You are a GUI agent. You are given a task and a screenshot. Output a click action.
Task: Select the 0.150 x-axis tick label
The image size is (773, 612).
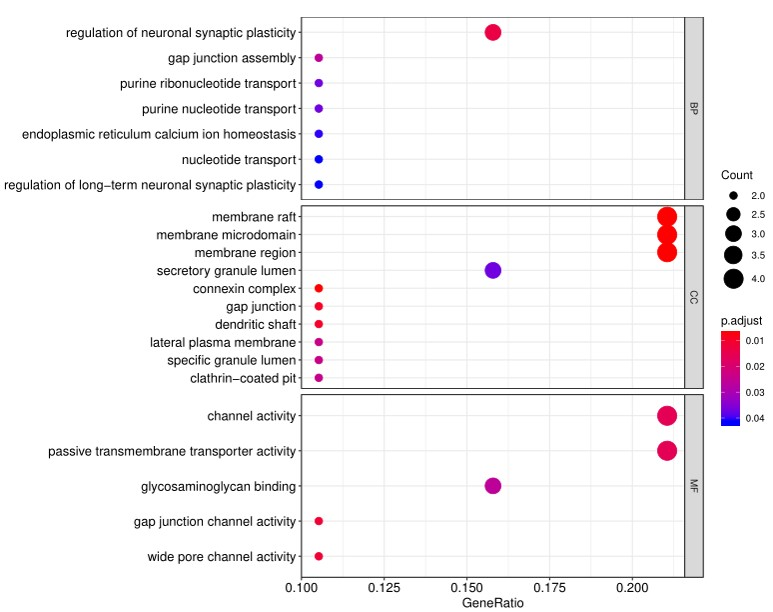pyautogui.click(x=466, y=588)
